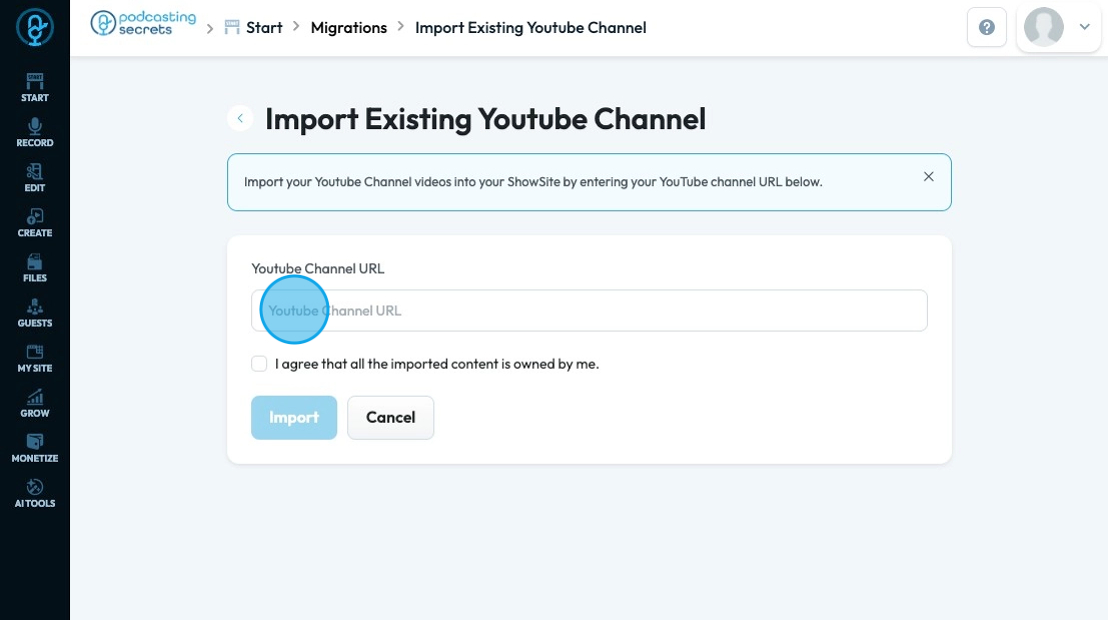
Task: Dismiss the import info banner
Action: (929, 177)
